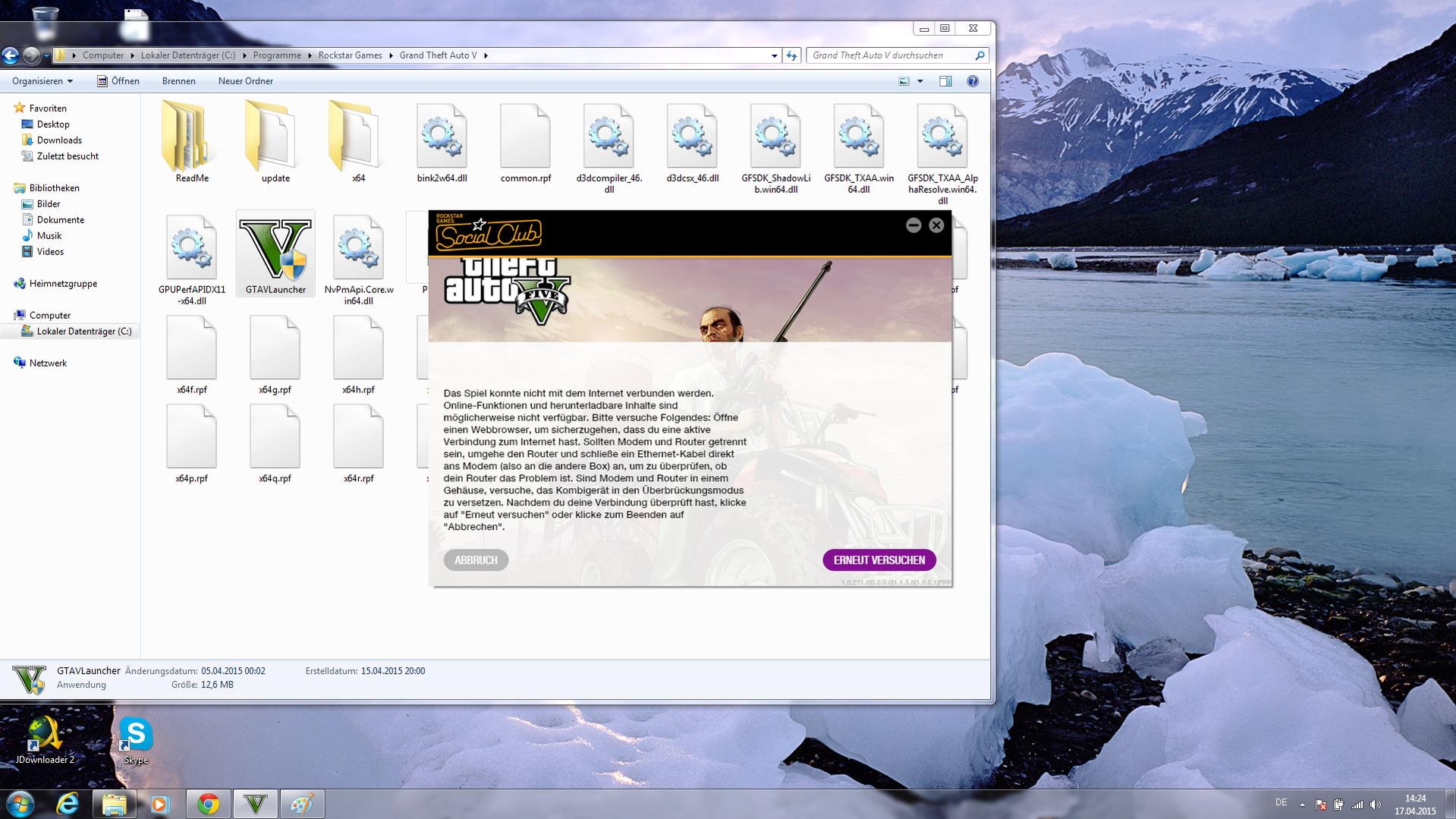Change view with the view icon button

tap(904, 81)
